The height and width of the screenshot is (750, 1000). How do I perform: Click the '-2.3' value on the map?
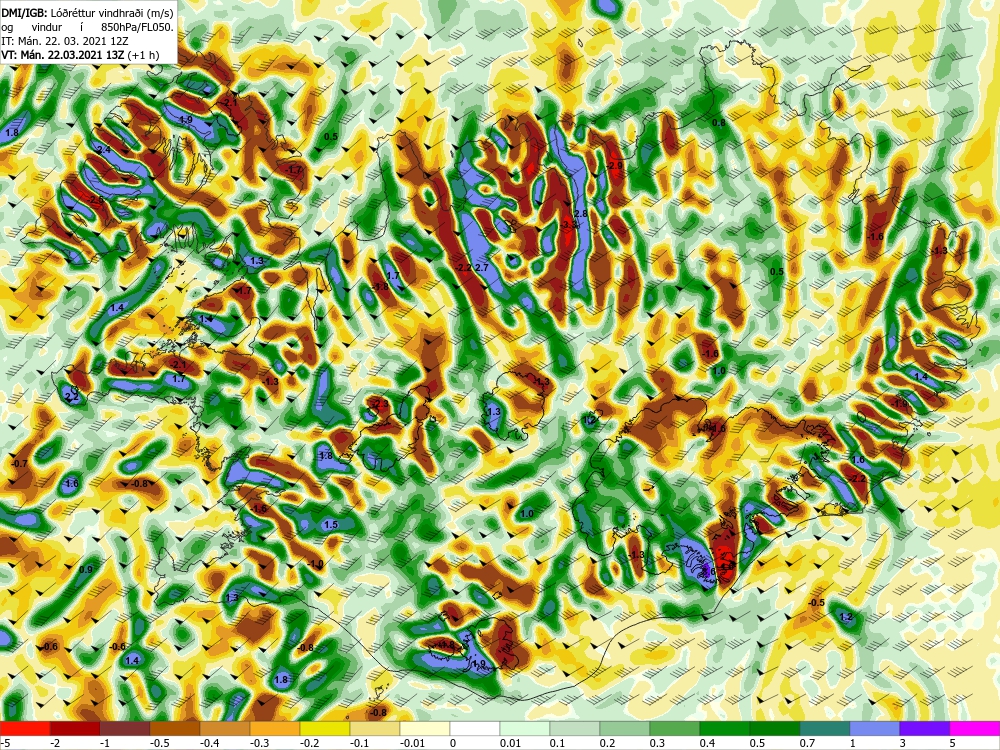(380, 404)
